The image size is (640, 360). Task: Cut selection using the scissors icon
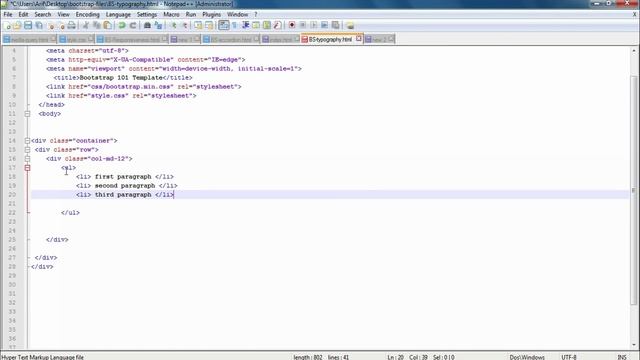[x=86, y=25]
